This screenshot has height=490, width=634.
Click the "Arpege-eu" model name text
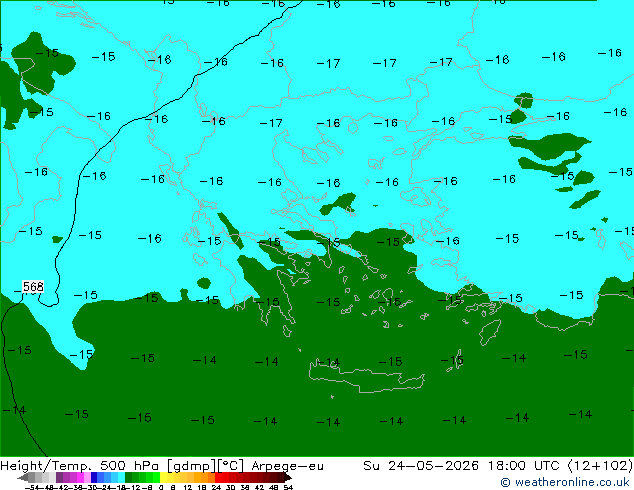(x=287, y=466)
